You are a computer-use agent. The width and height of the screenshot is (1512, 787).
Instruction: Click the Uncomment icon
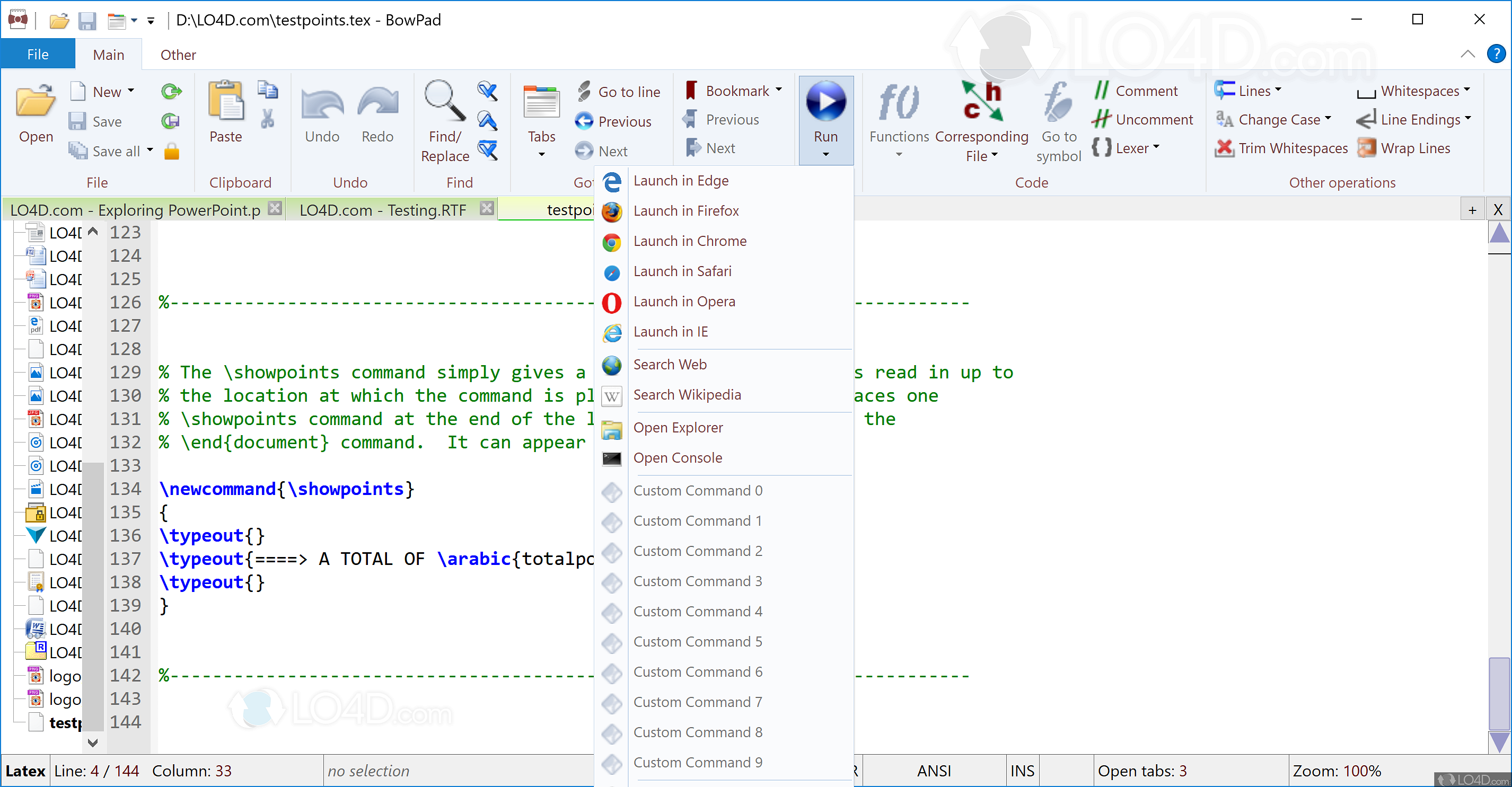1101,119
